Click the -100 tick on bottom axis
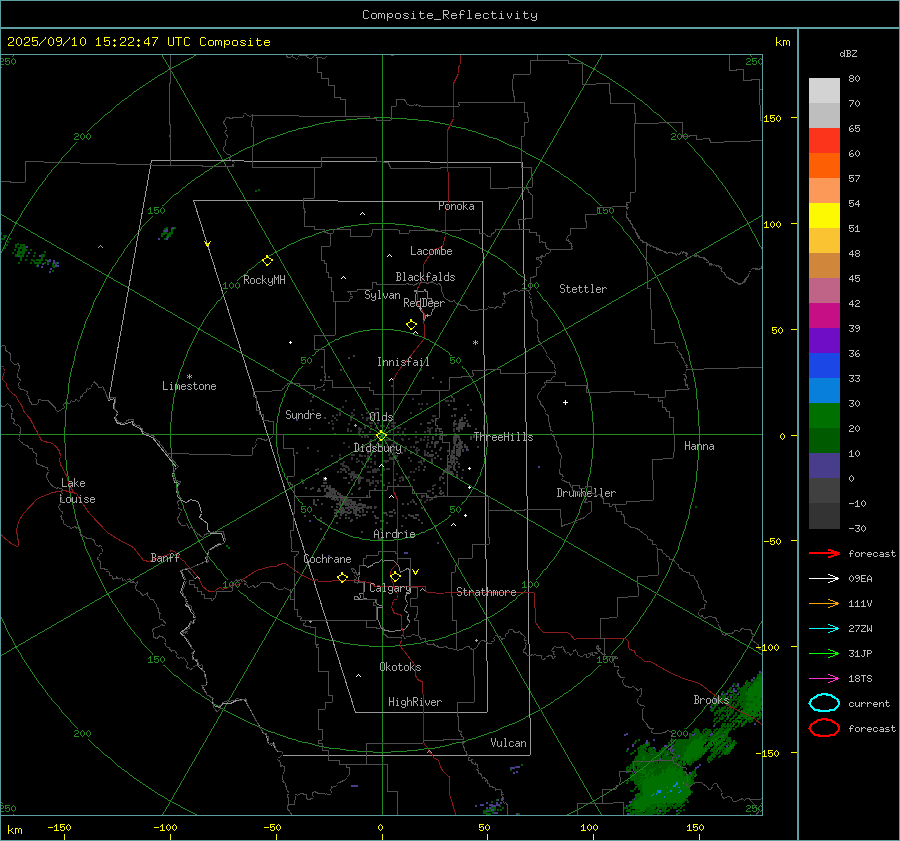The image size is (900, 841). [x=165, y=827]
